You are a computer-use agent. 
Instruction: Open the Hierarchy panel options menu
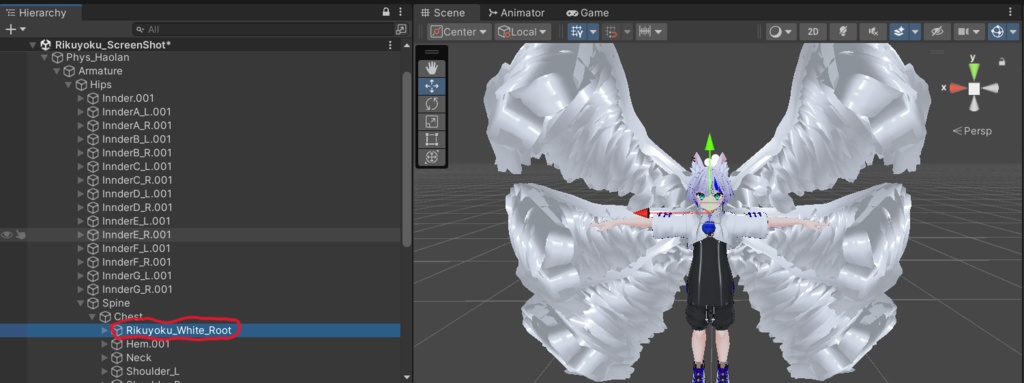pyautogui.click(x=400, y=12)
